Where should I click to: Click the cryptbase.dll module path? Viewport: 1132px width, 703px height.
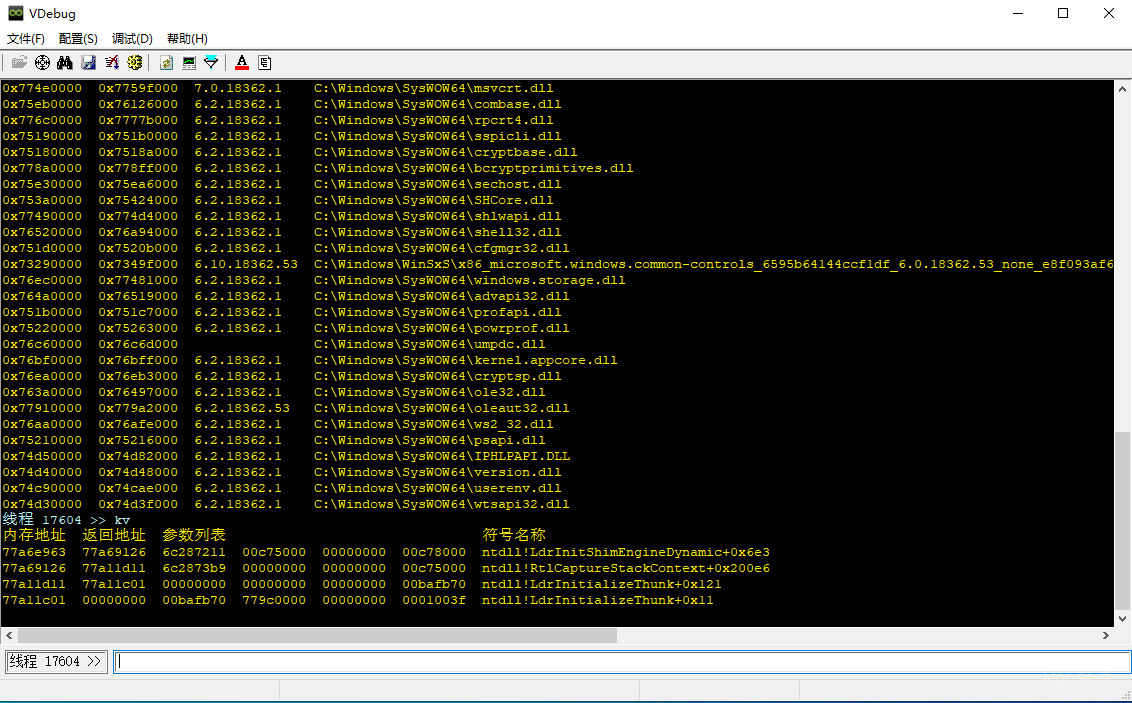445,152
